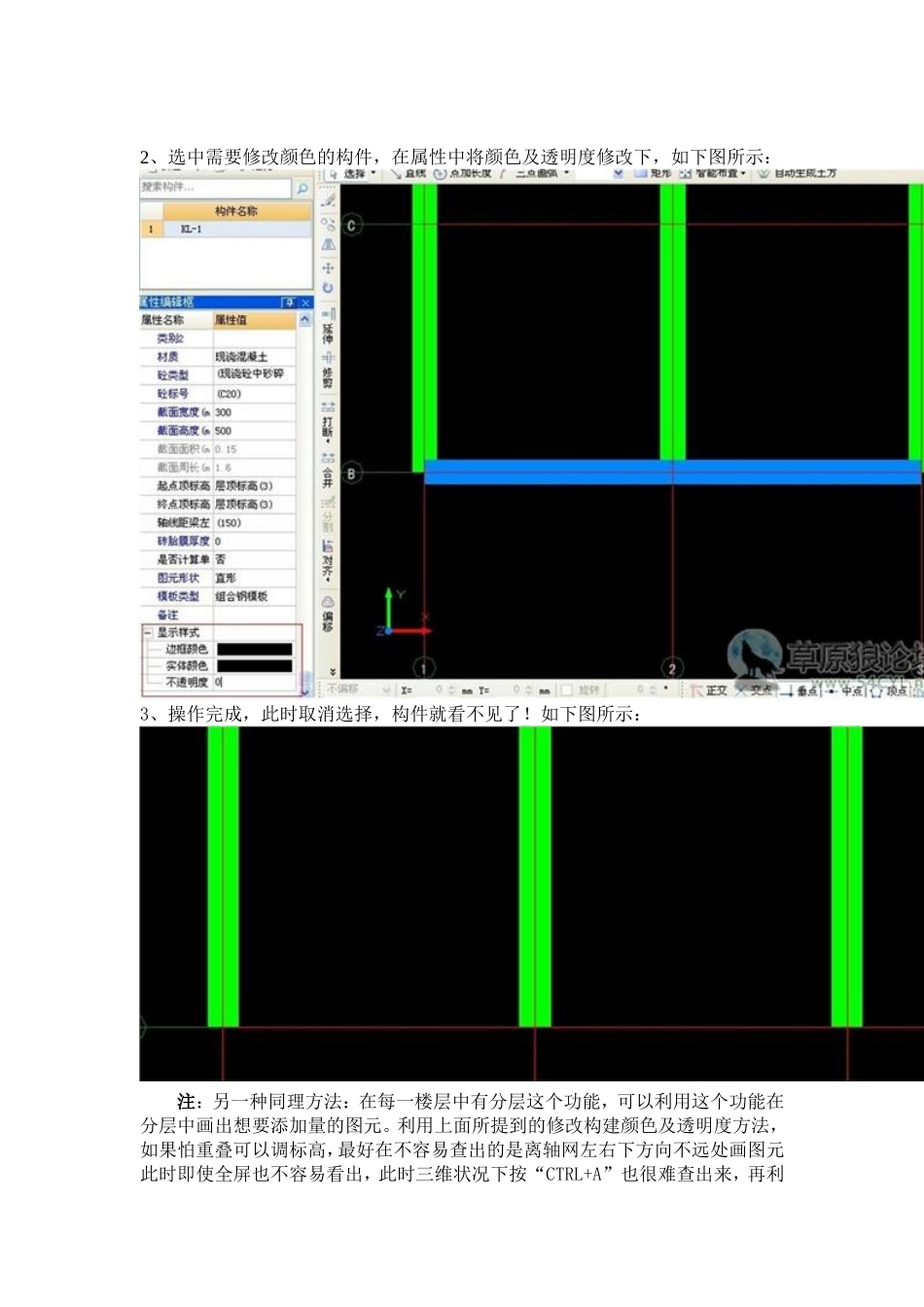Screen dimensions: 924x1307
Task: Click the X= coordinate input field
Action: [x=426, y=690]
